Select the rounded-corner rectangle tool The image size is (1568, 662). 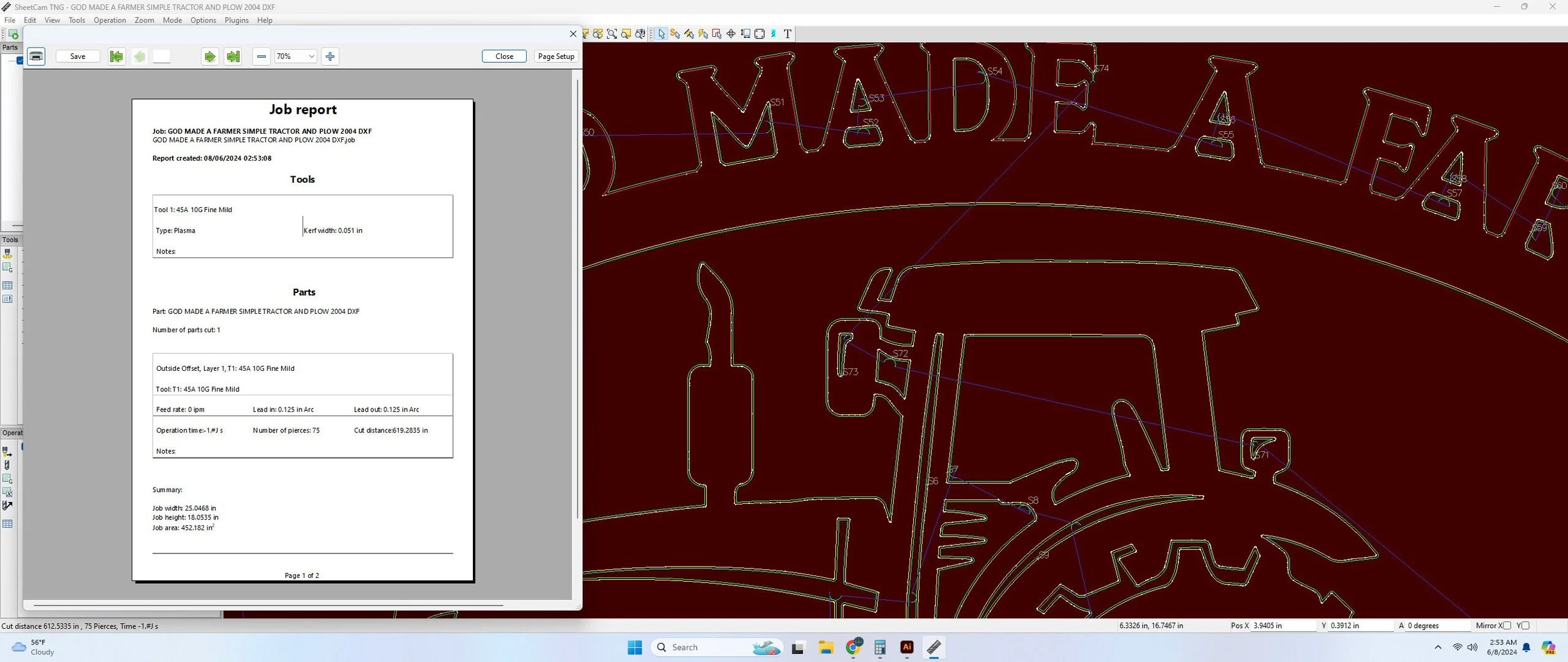(760, 34)
